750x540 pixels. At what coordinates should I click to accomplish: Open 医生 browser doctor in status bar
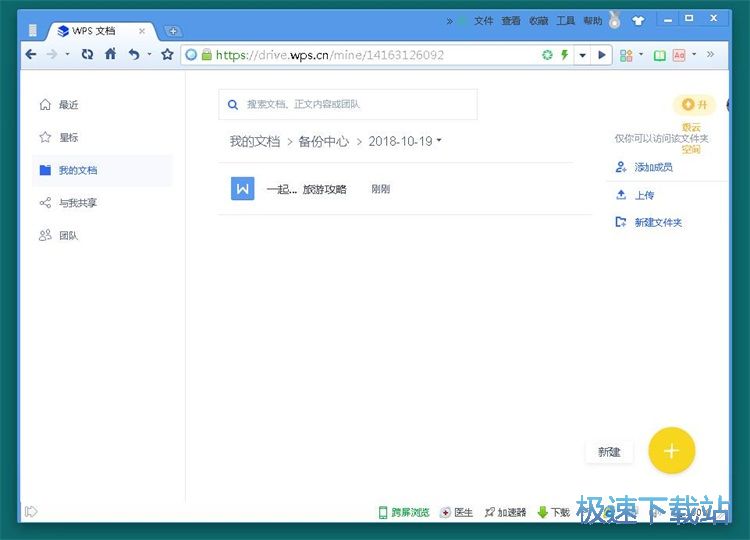pos(456,512)
